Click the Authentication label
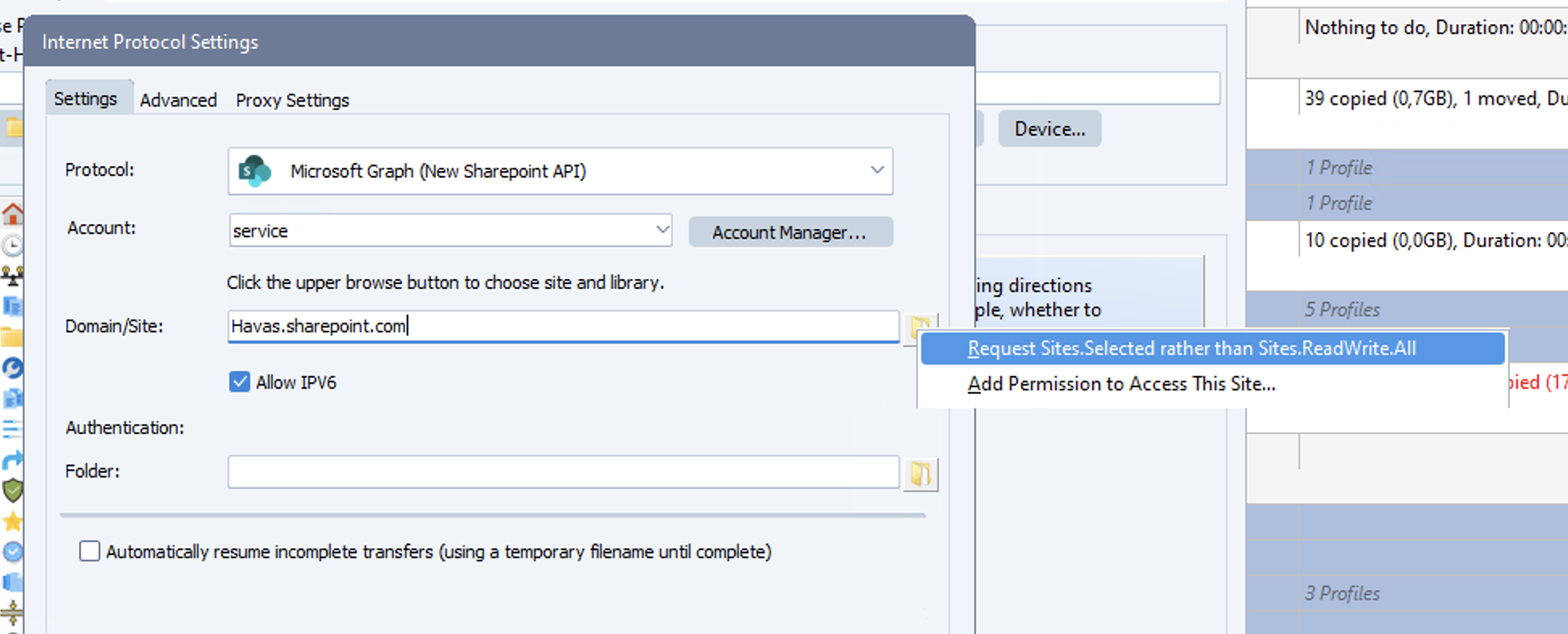This screenshot has width=1568, height=634. 125,428
